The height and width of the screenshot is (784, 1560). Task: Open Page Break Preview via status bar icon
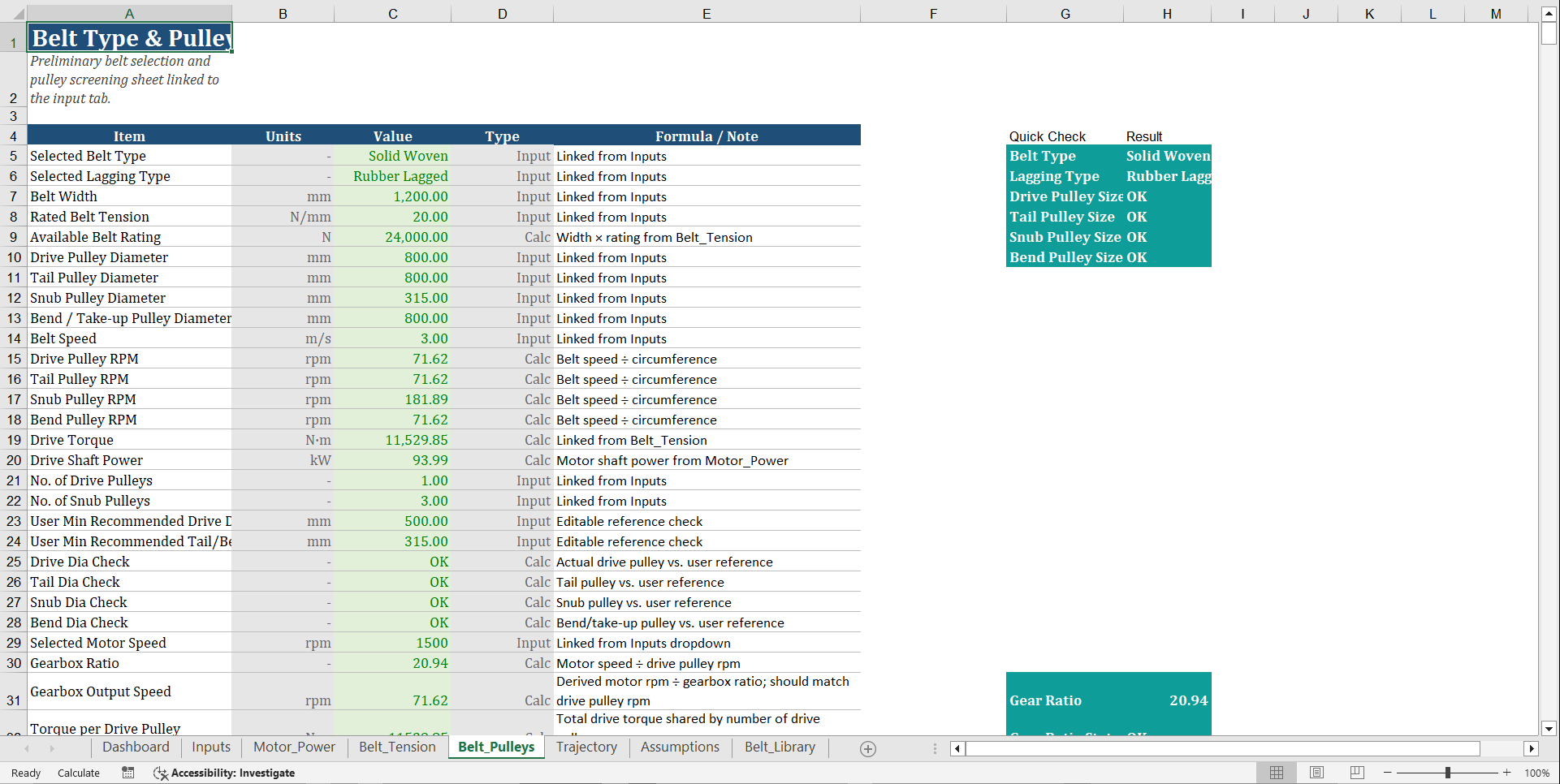[x=1358, y=773]
